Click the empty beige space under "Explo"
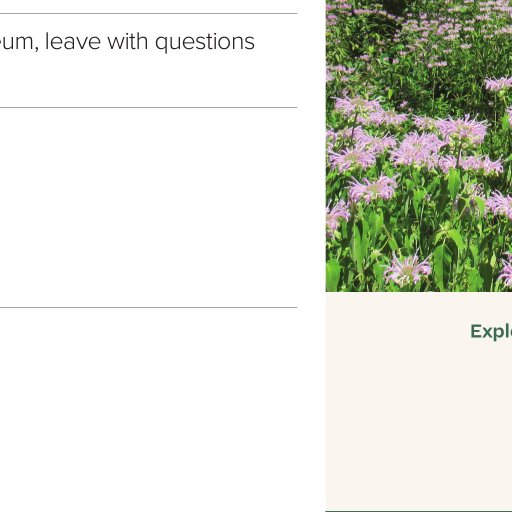Screen dimensions: 512x512 tap(419, 427)
